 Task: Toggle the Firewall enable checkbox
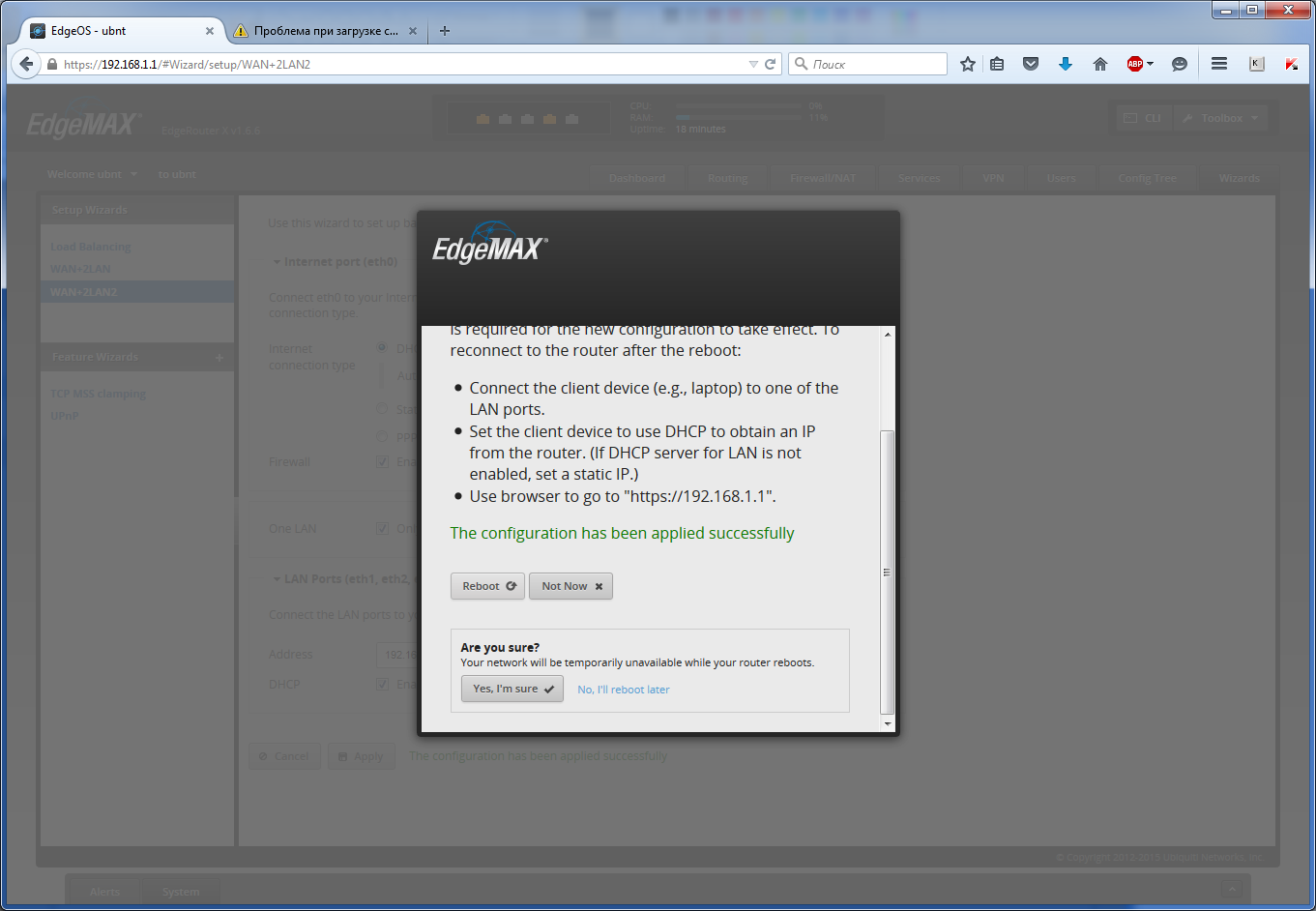(382, 462)
